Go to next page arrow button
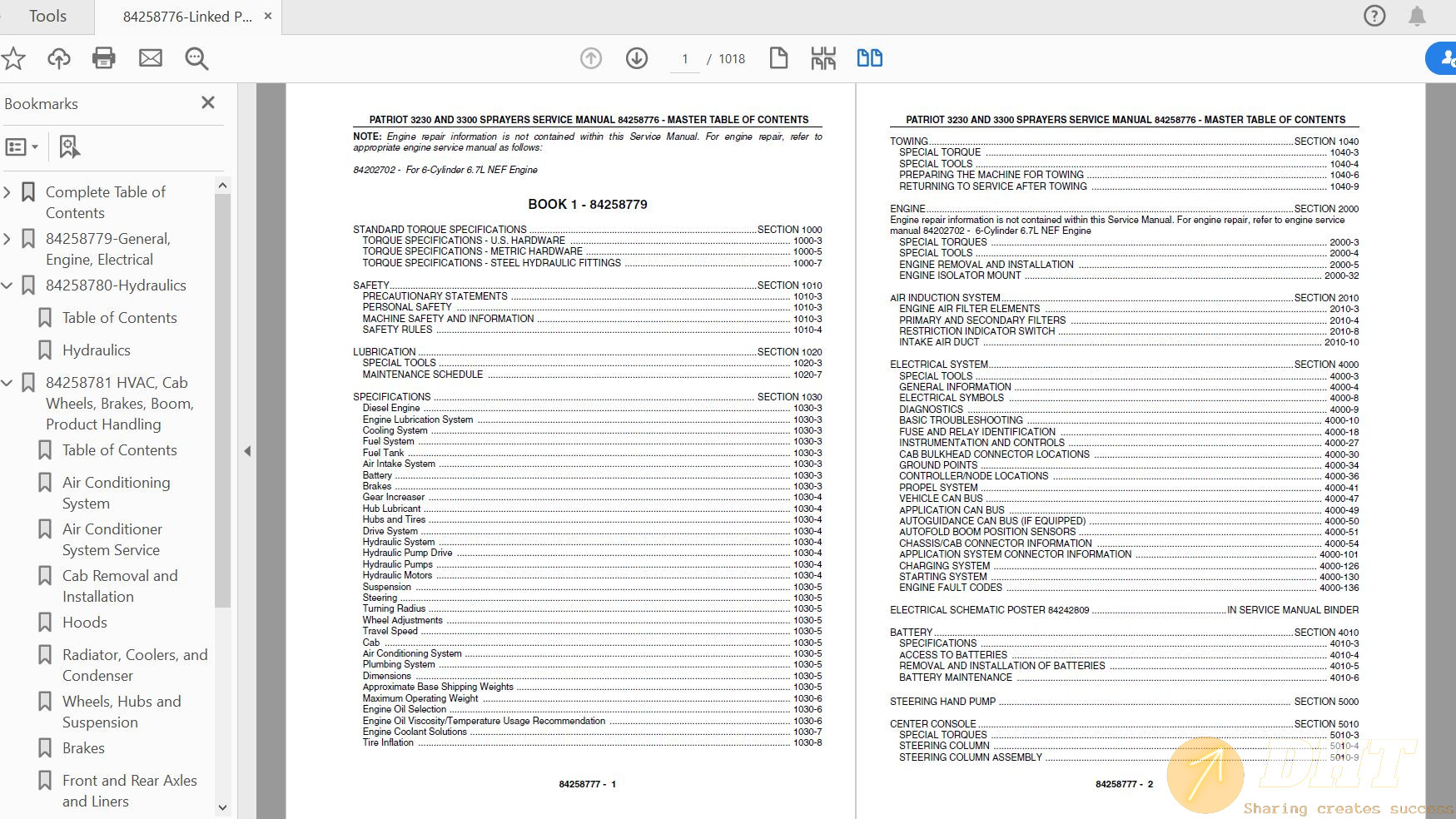This screenshot has height=819, width=1456. 637,58
